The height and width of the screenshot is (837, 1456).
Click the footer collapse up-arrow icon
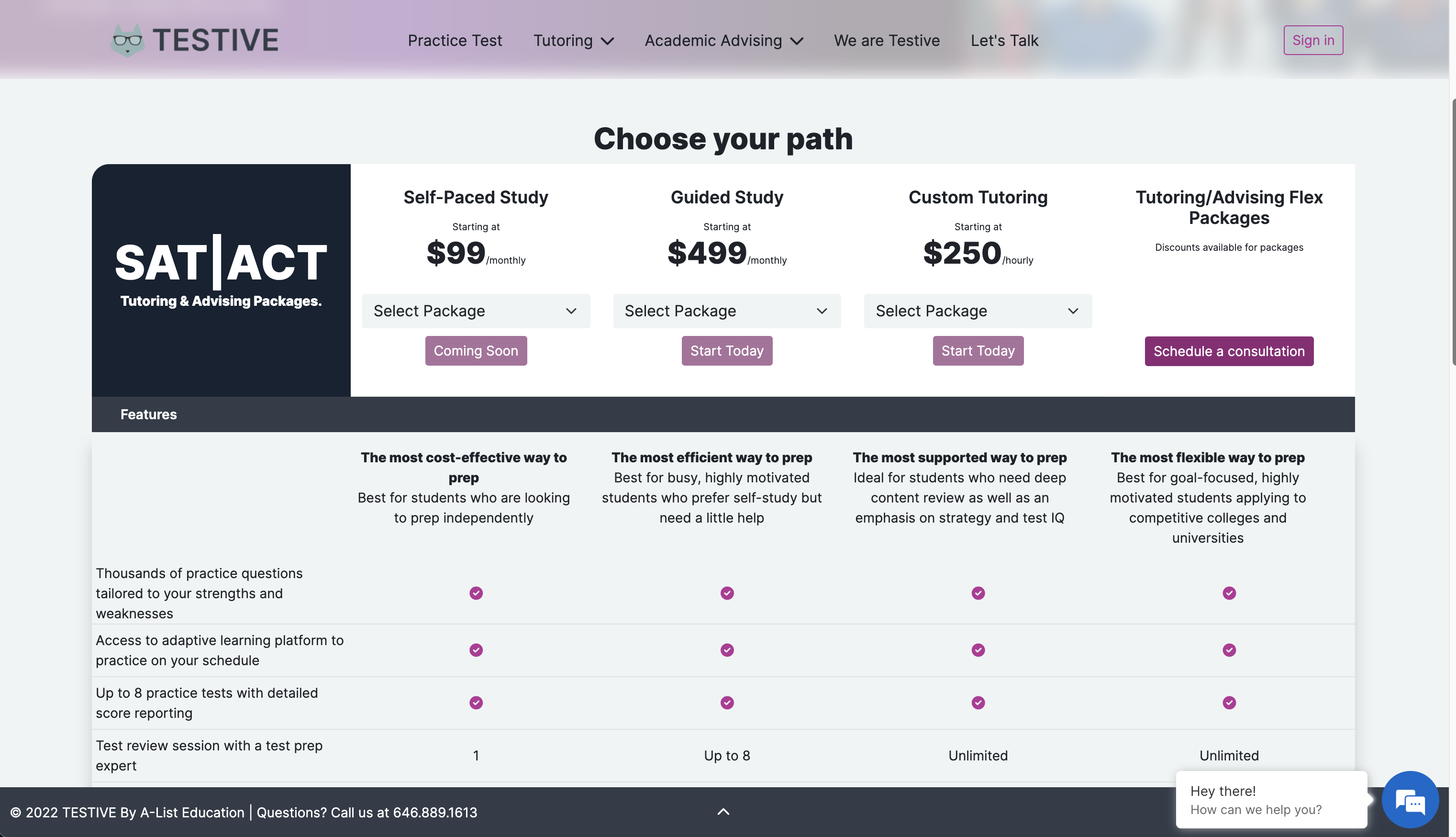tap(723, 812)
